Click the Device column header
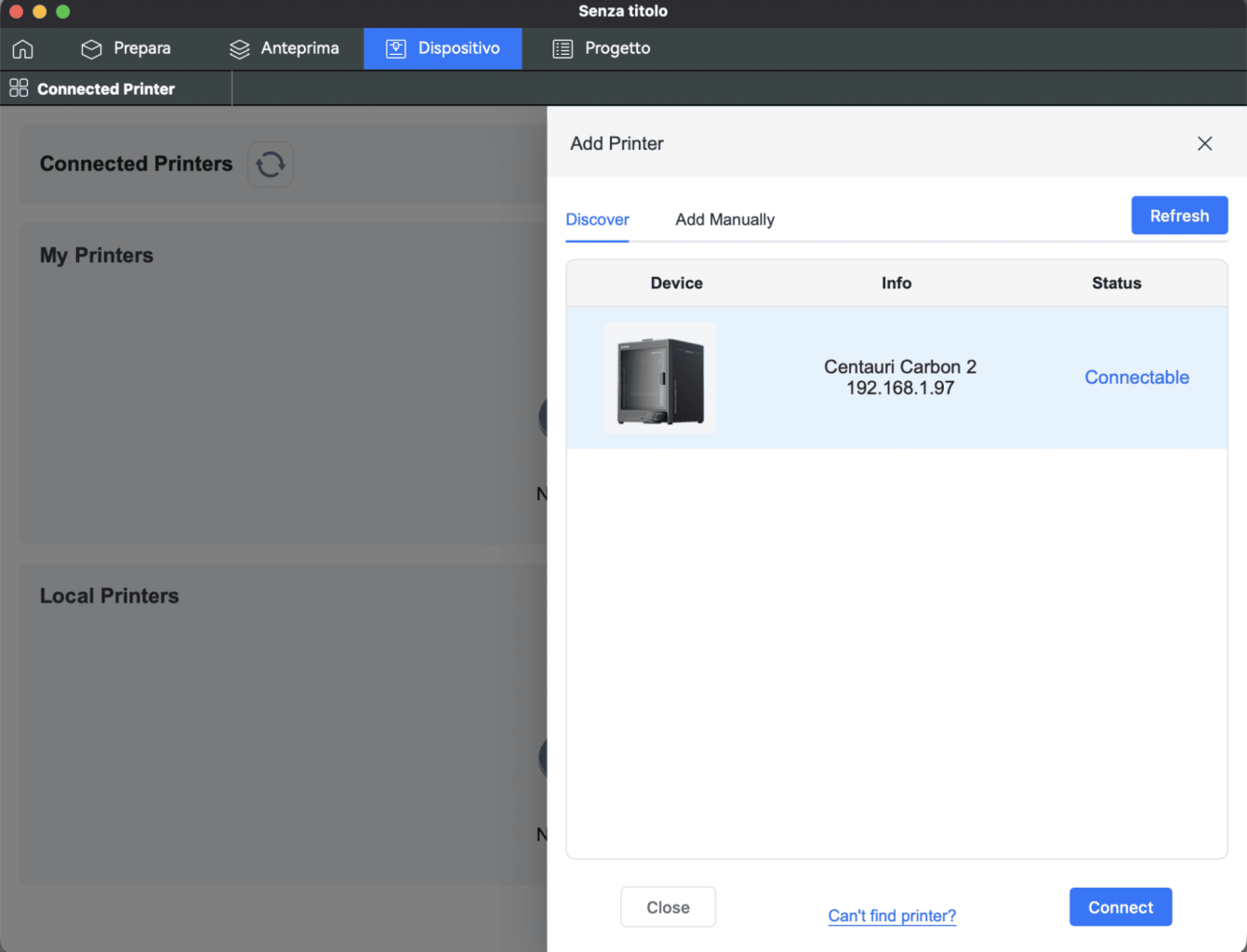This screenshot has height=952, width=1247. 676,284
